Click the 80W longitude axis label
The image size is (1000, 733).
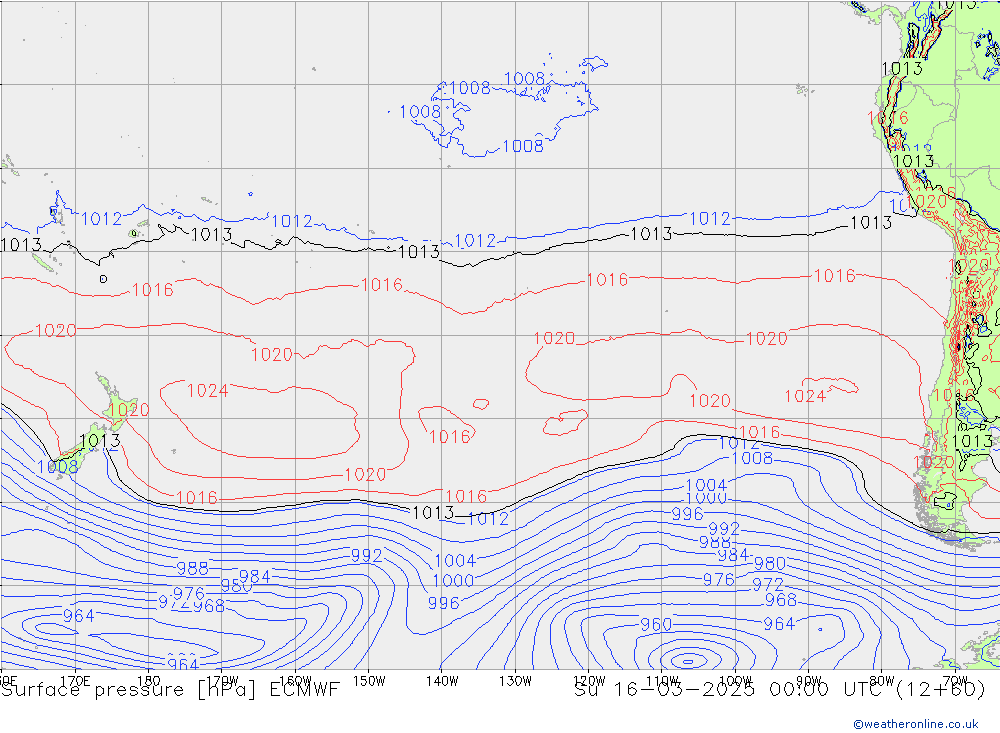[x=882, y=681]
